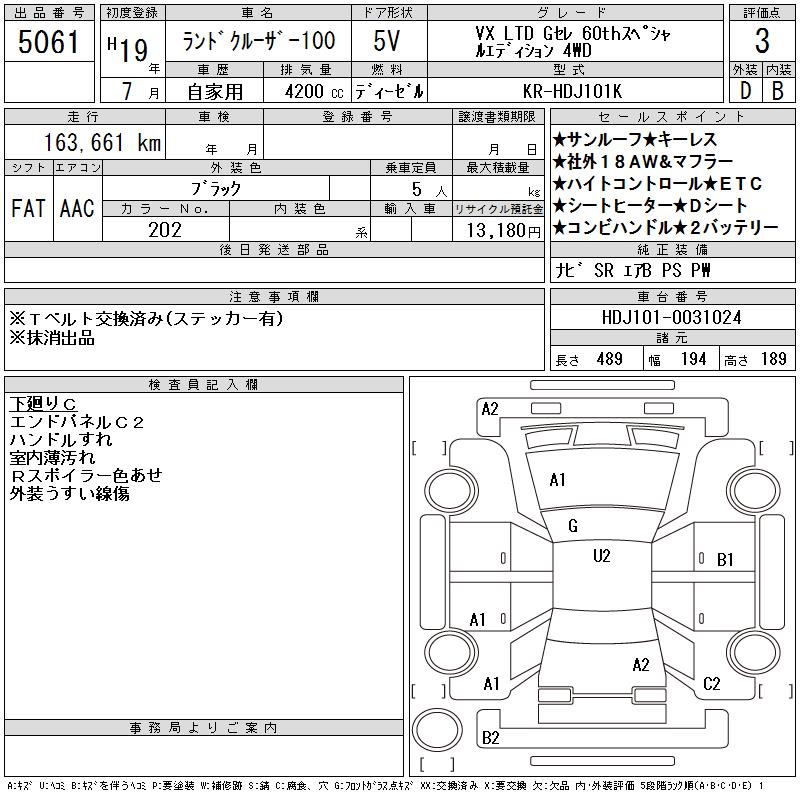Click the inspector note 外装うすい線傷

69,493
